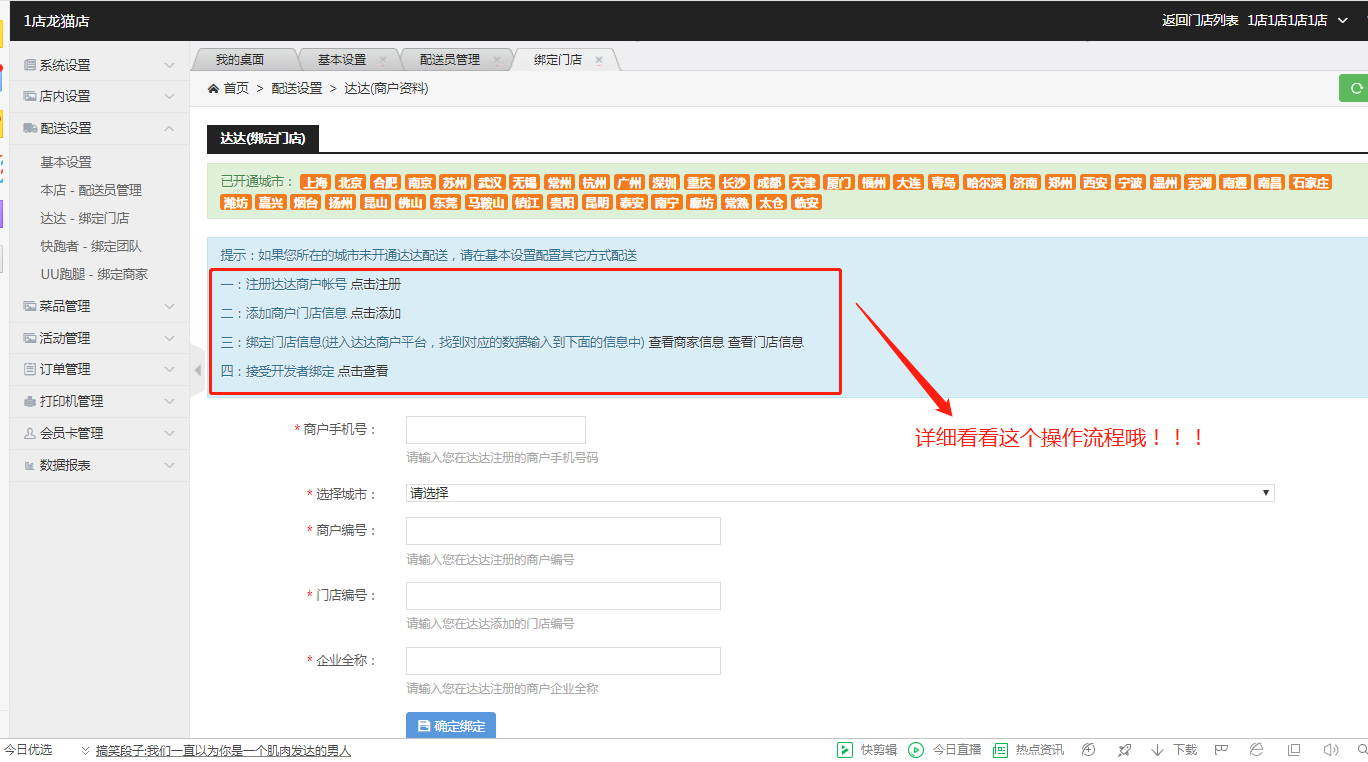1368x762 pixels.
Task: Expand the 菜品管理 sidebar section
Action: click(x=100, y=306)
